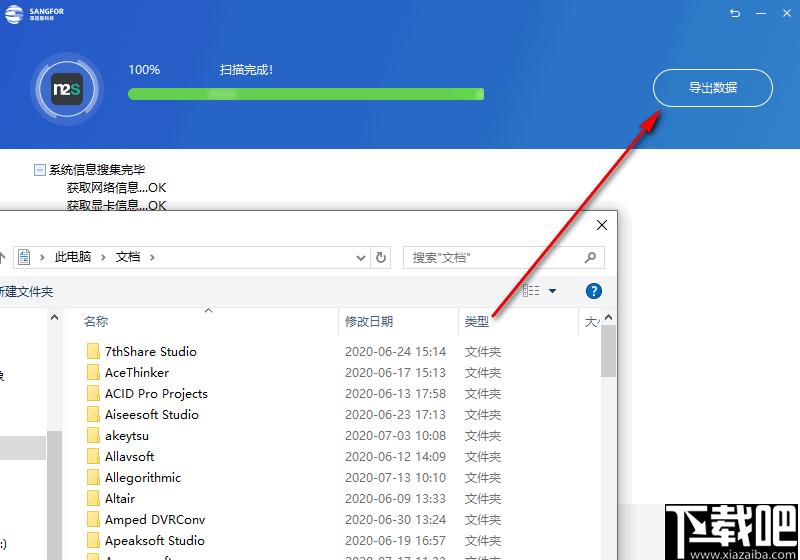Expand the chevron after 文档 in path

tap(152, 257)
